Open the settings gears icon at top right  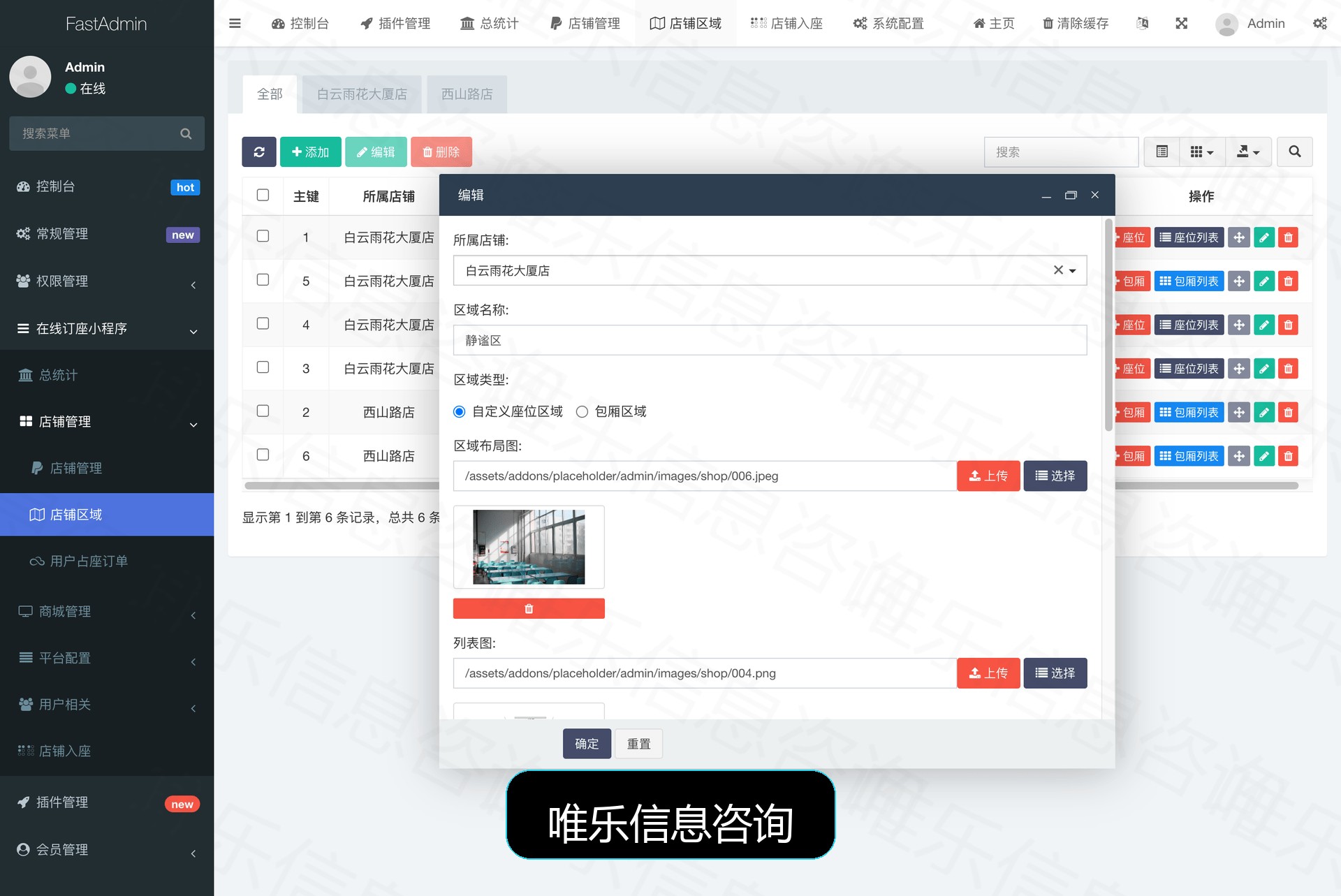tap(1319, 23)
